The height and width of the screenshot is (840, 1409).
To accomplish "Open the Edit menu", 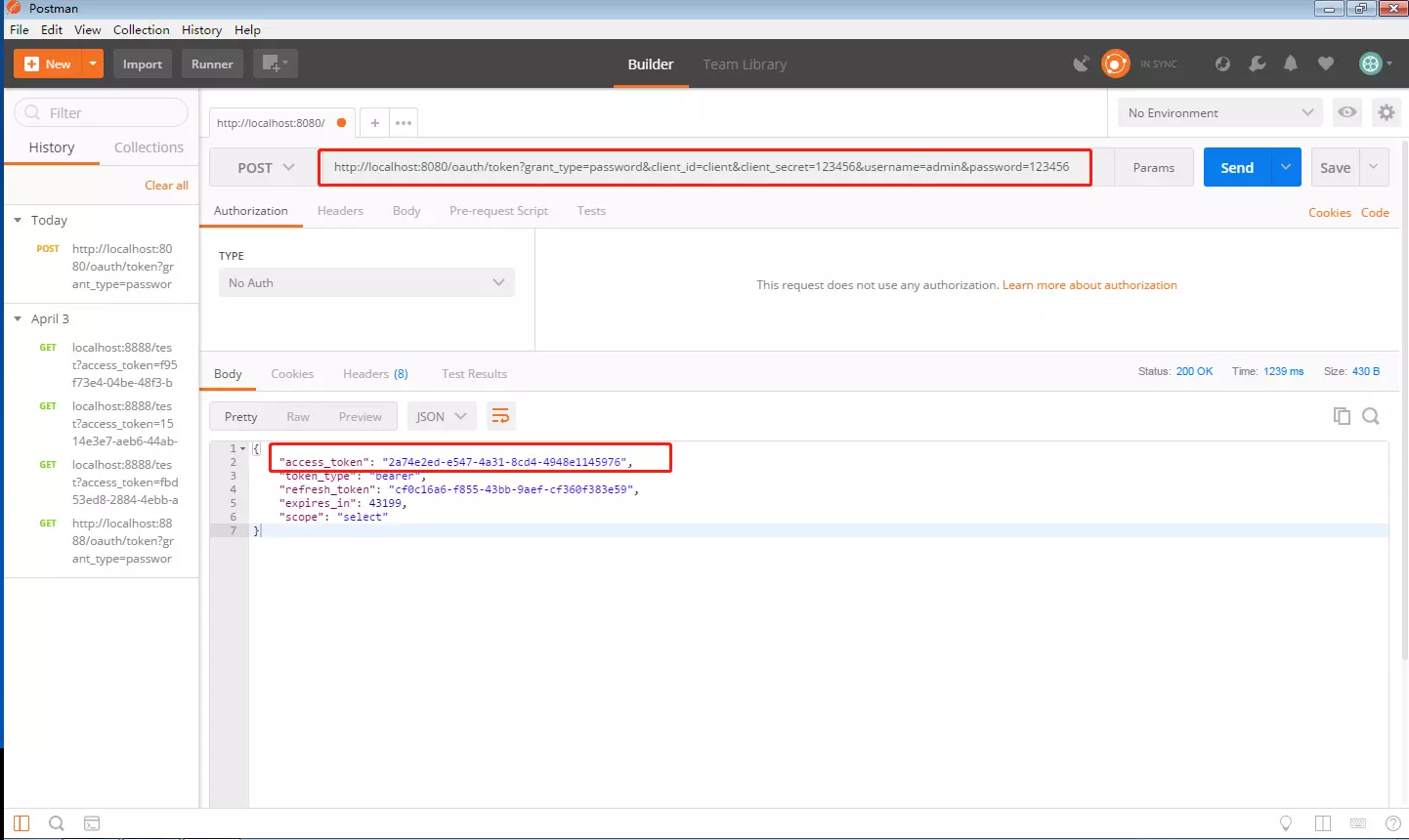I will coord(52,29).
